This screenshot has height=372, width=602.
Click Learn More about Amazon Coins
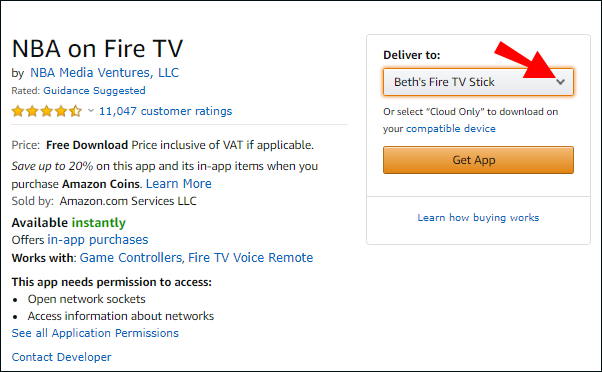(x=179, y=184)
